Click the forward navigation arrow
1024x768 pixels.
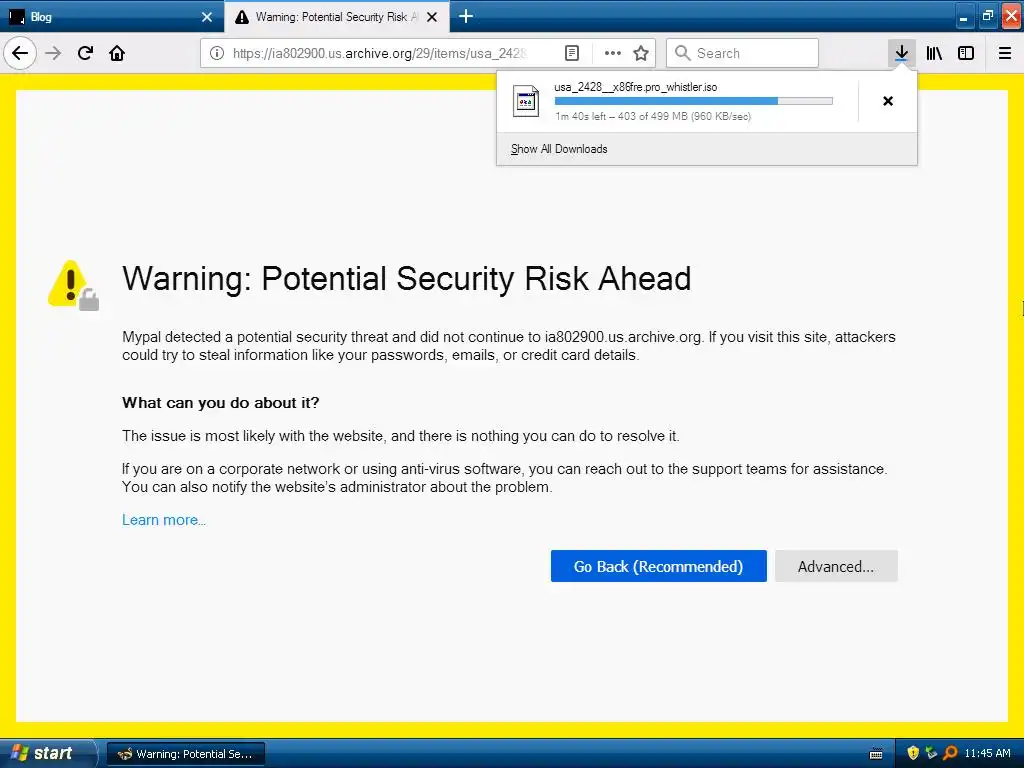[53, 53]
